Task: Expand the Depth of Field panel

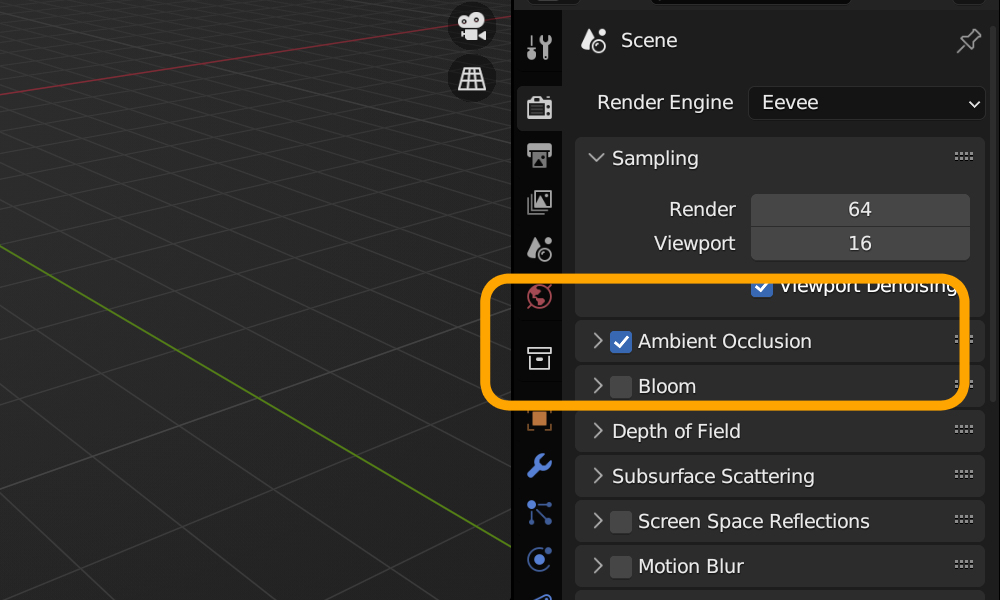Action: pos(598,431)
